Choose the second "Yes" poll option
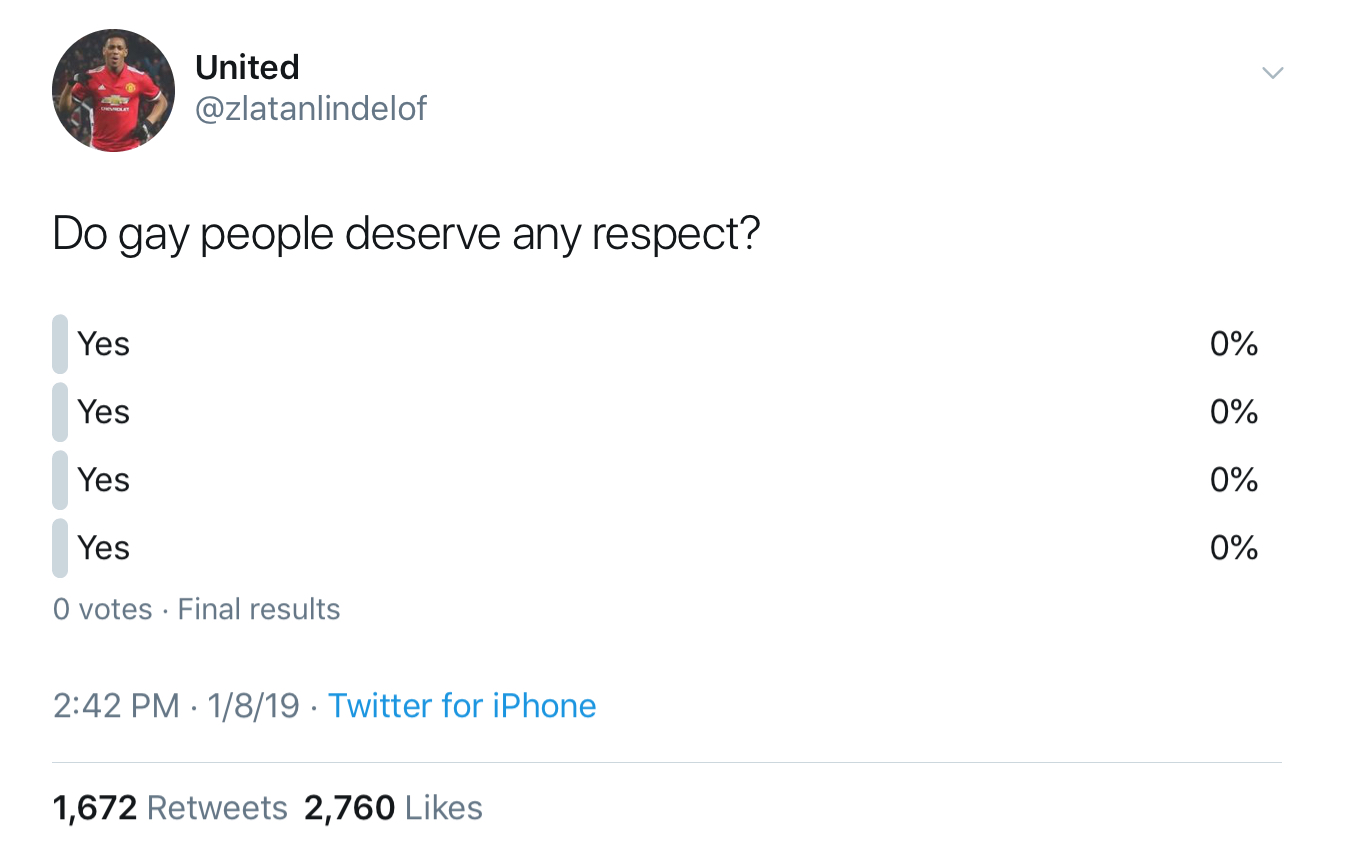The height and width of the screenshot is (849, 1345). pos(104,412)
